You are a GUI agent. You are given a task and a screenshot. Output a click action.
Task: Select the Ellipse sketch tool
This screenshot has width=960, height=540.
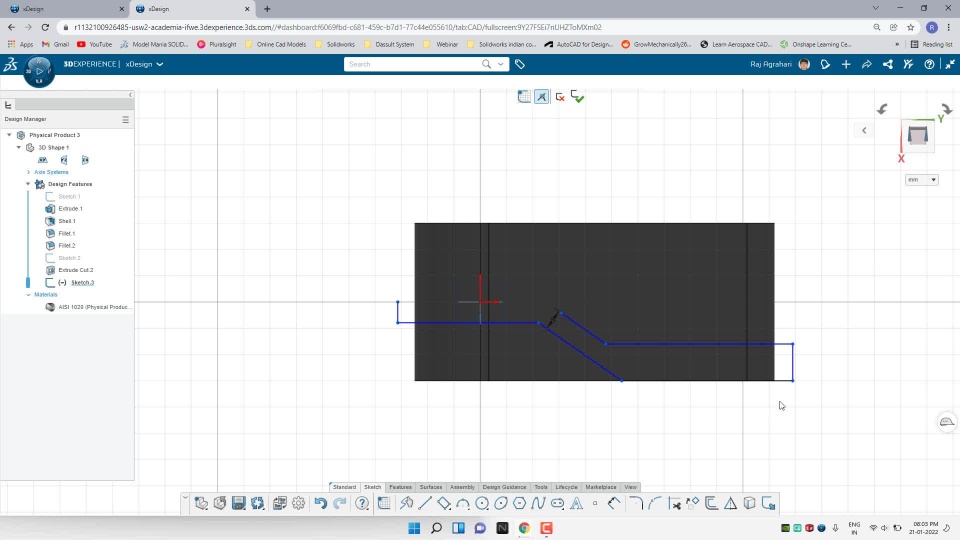[x=501, y=503]
